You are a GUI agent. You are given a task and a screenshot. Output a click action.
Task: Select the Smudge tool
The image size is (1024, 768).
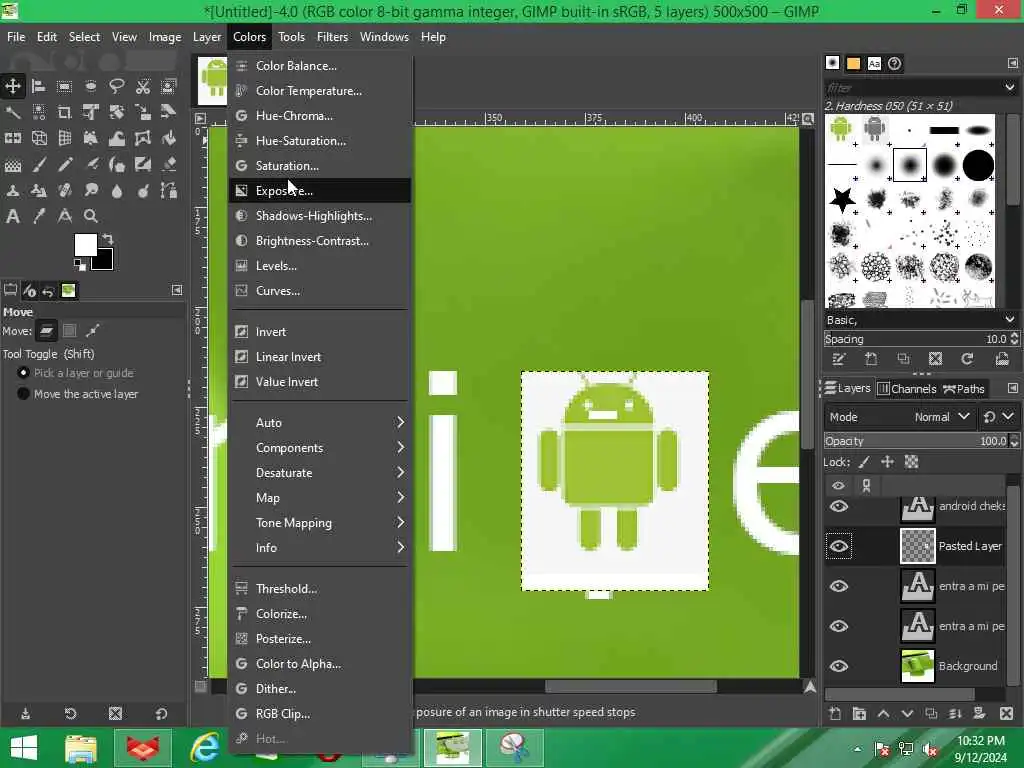click(91, 190)
